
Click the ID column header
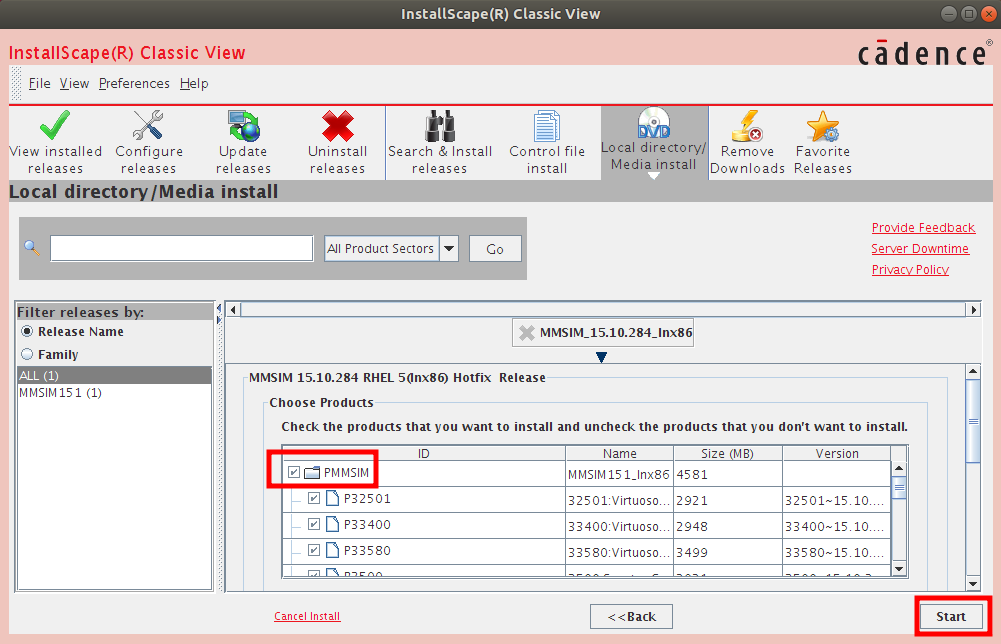point(424,453)
